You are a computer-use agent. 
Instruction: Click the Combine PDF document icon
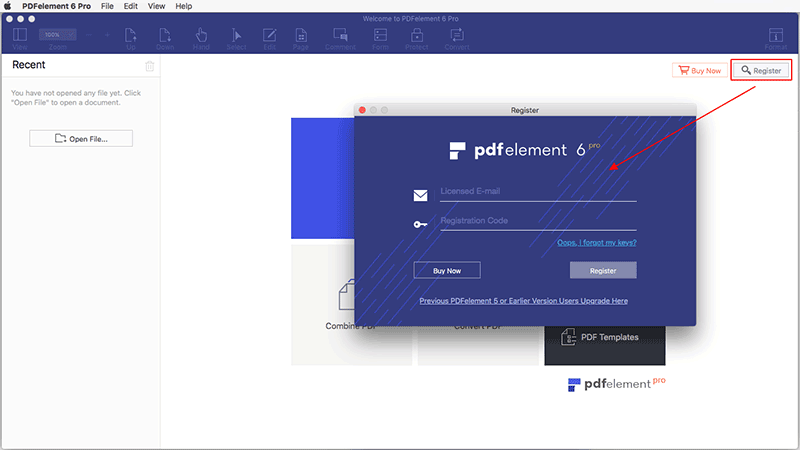(x=347, y=295)
